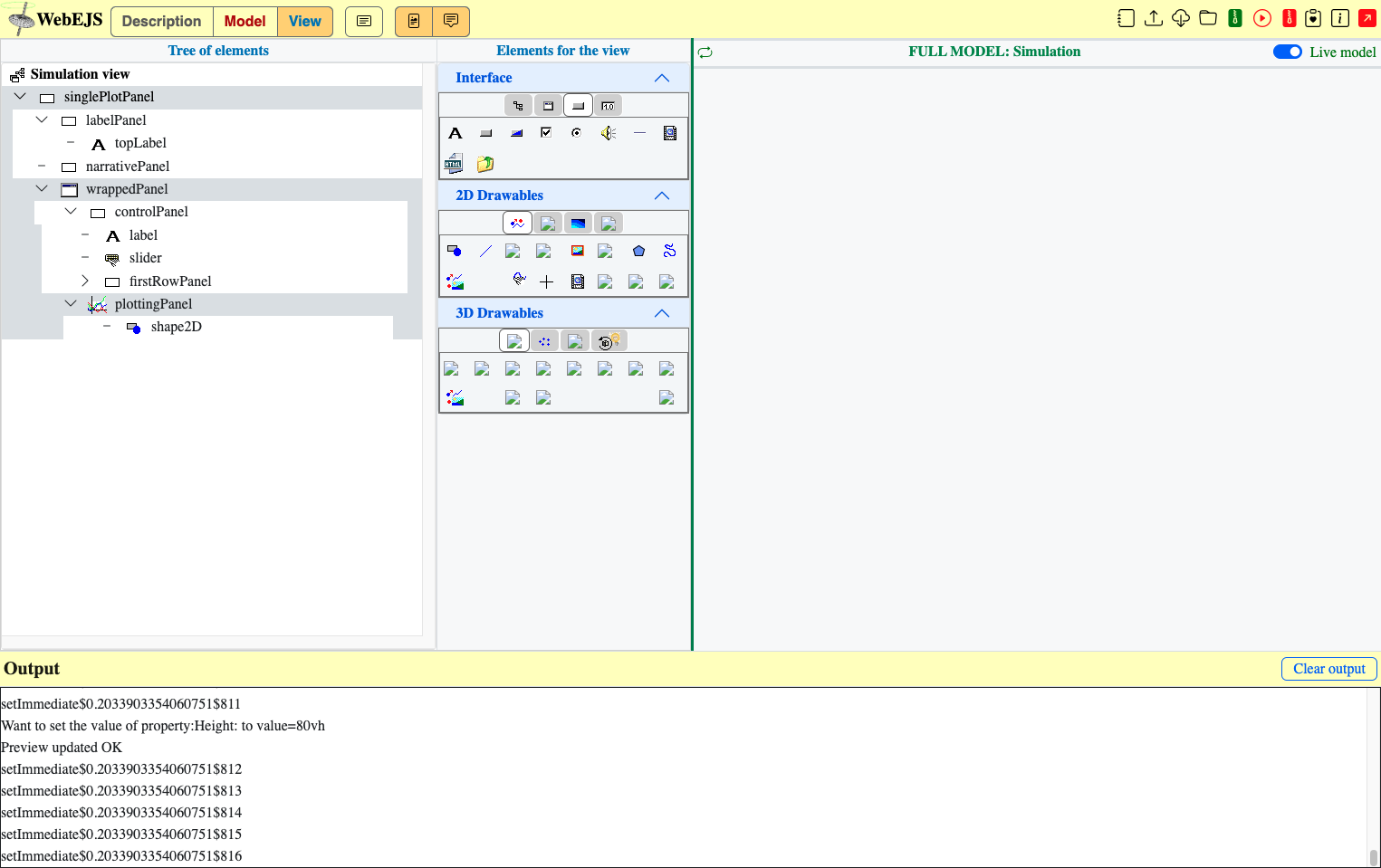Expand the firstRowPanel tree node
The width and height of the screenshot is (1381, 868).
point(85,281)
